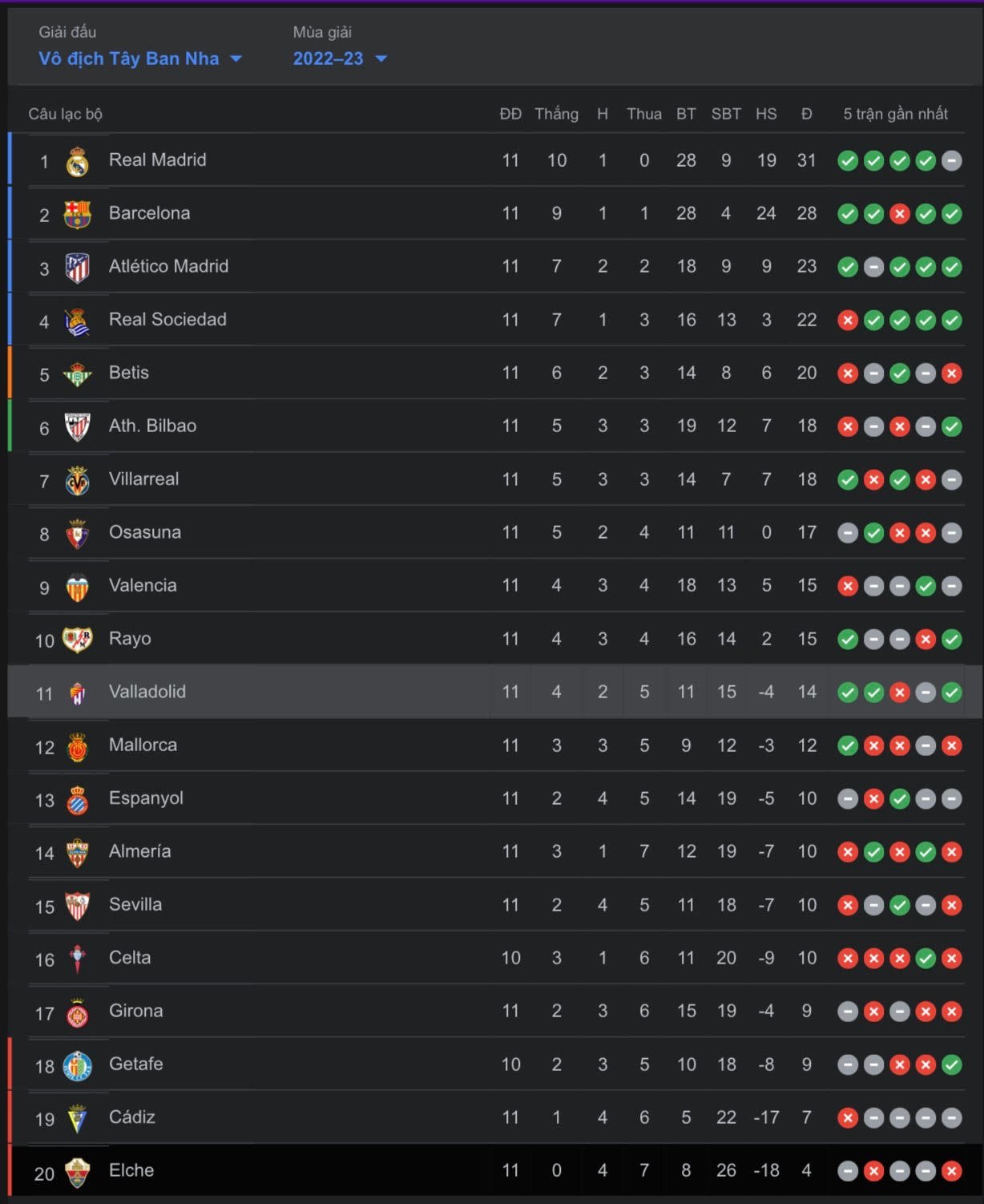Click the Barcelona club crest
The height and width of the screenshot is (1204, 984).
(77, 214)
